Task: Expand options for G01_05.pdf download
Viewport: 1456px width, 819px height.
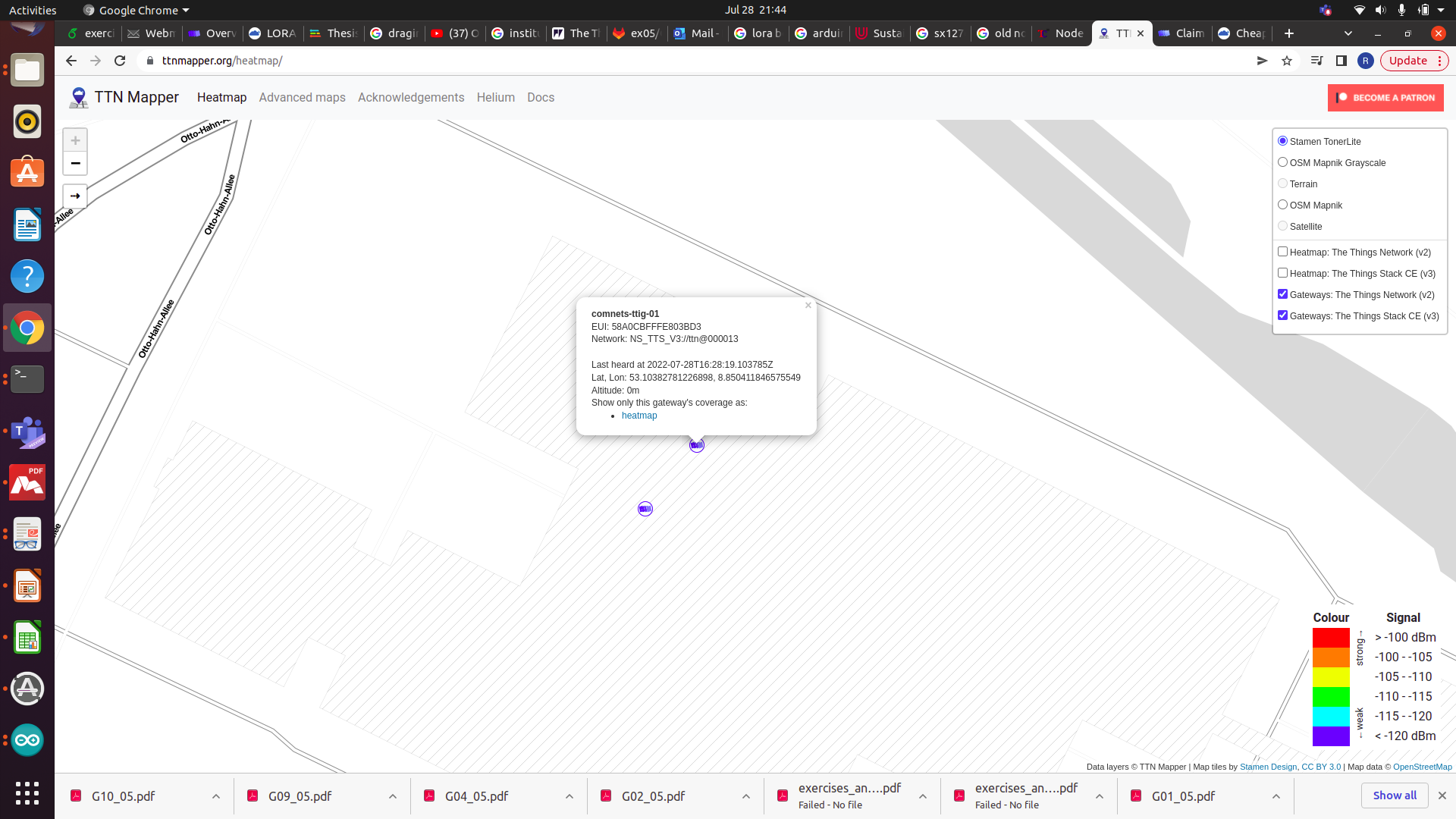Action: click(x=1276, y=796)
